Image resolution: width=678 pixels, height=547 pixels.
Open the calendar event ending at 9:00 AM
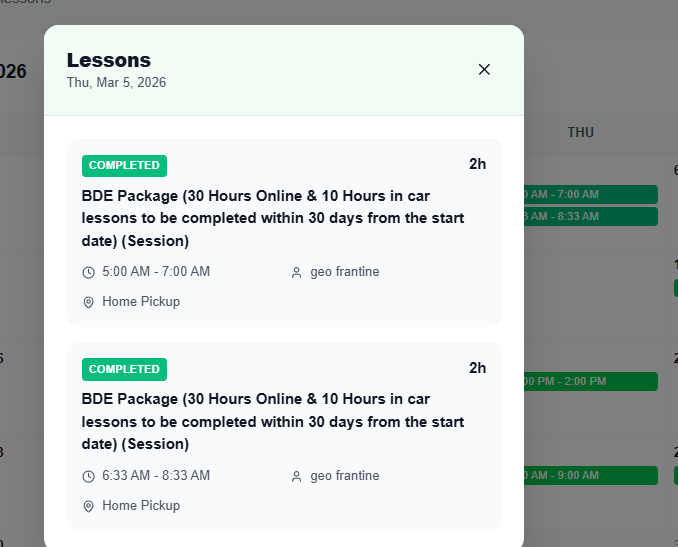(590, 475)
